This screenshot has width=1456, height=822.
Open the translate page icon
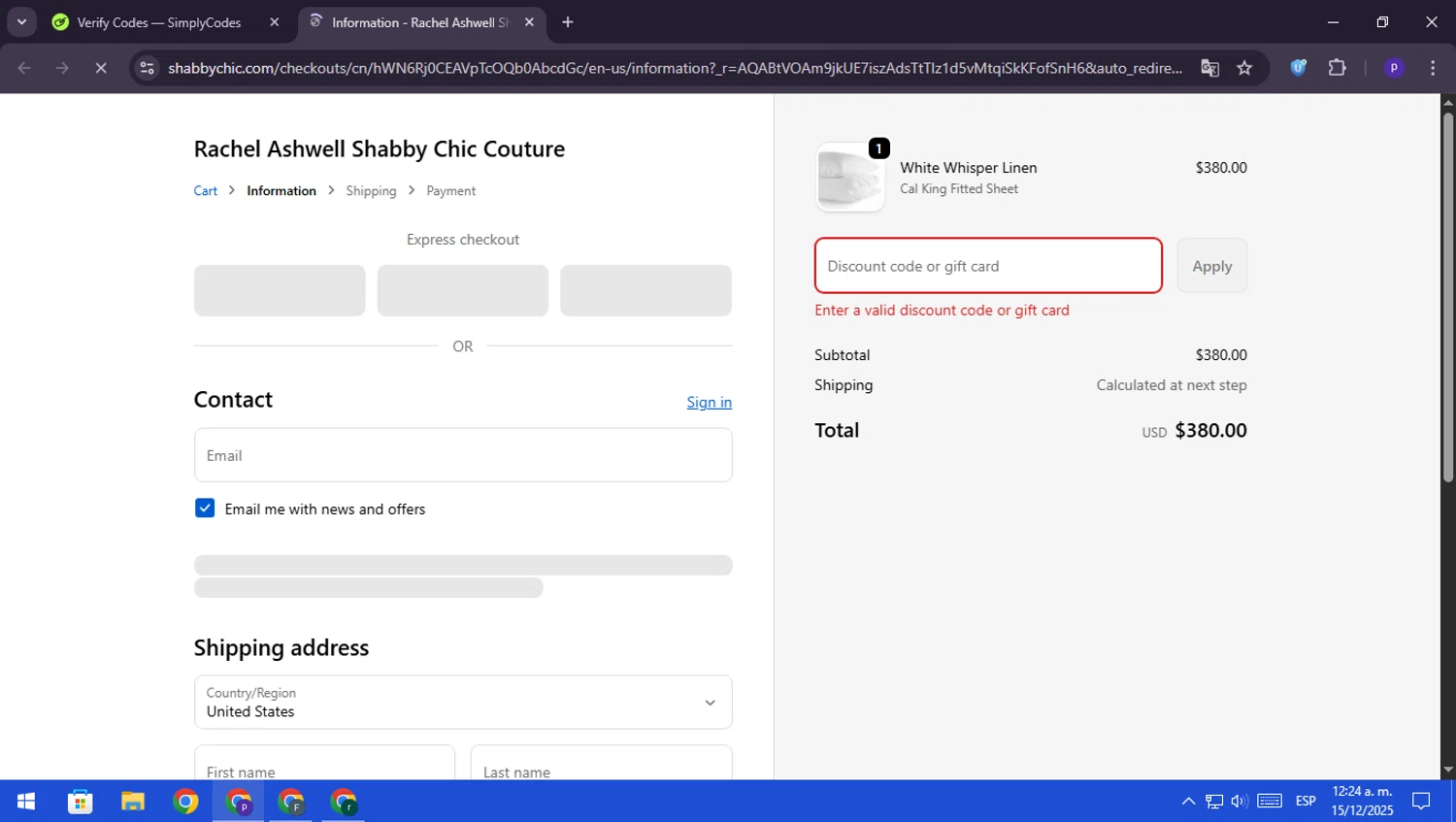pyautogui.click(x=1209, y=68)
